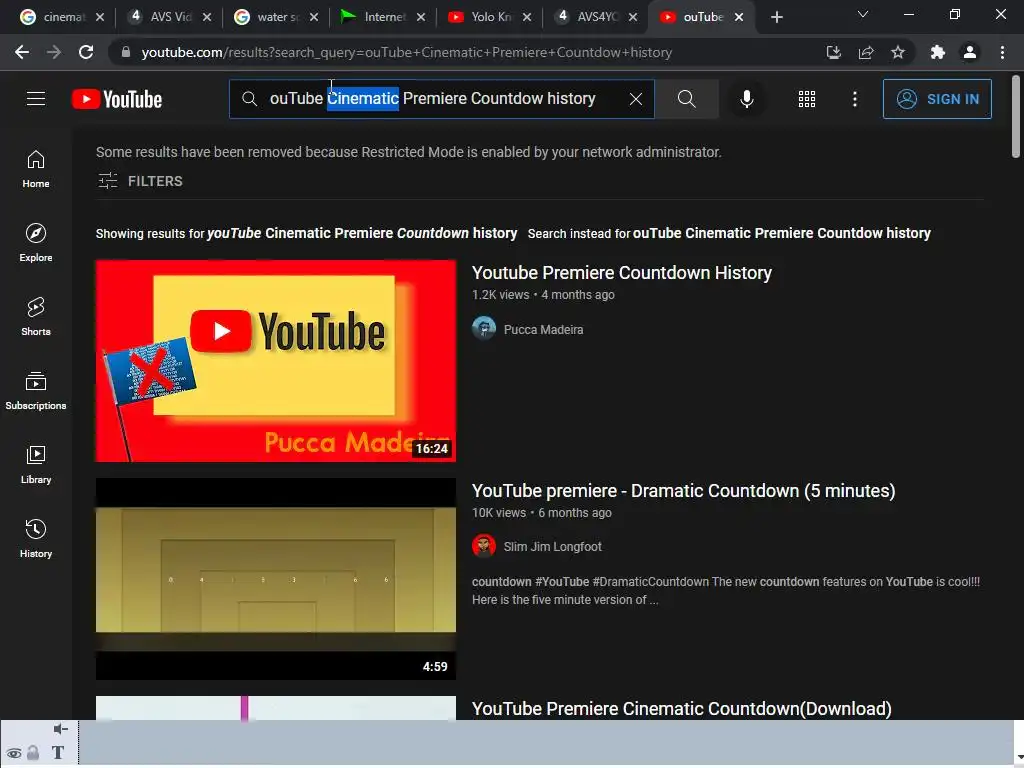The width and height of the screenshot is (1024, 768).
Task: Open the YouTube settings three-dot menu
Action: coord(854,99)
